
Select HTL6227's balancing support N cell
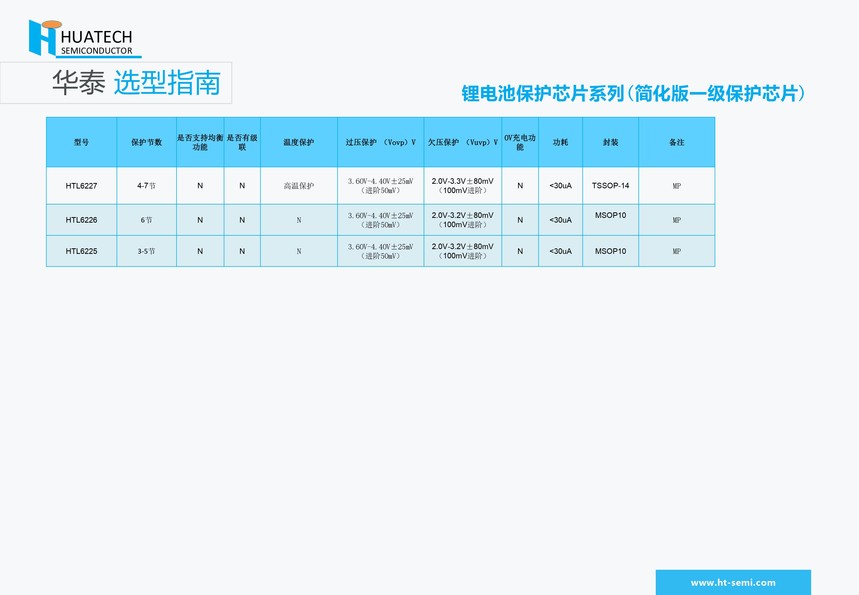coord(200,186)
